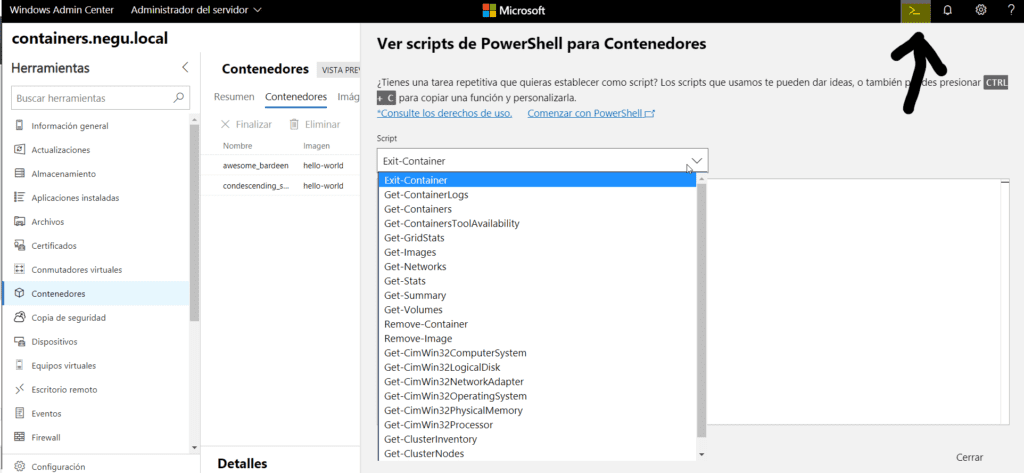Click the script list scrollbar down arrow
Viewport: 1024px width, 473px height.
coord(702,454)
